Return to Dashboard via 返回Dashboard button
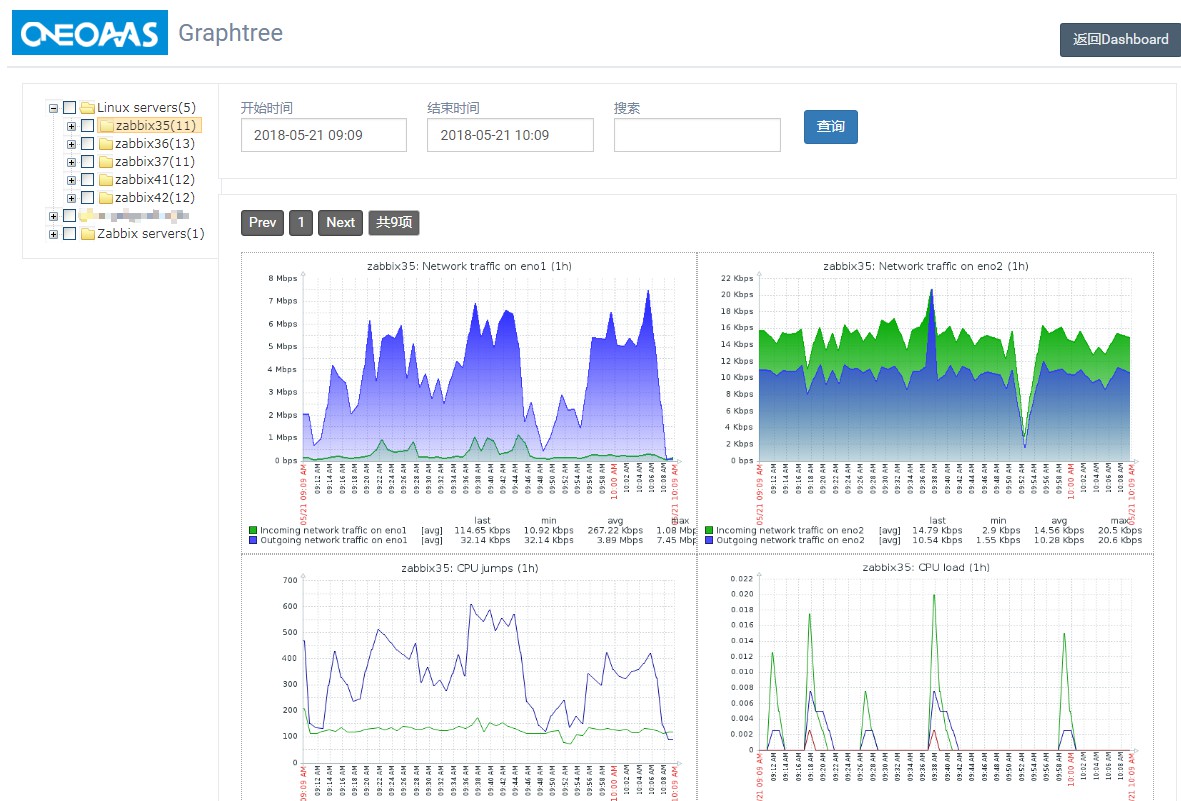Image resolution: width=1181 pixels, height=801 pixels. coord(1120,40)
